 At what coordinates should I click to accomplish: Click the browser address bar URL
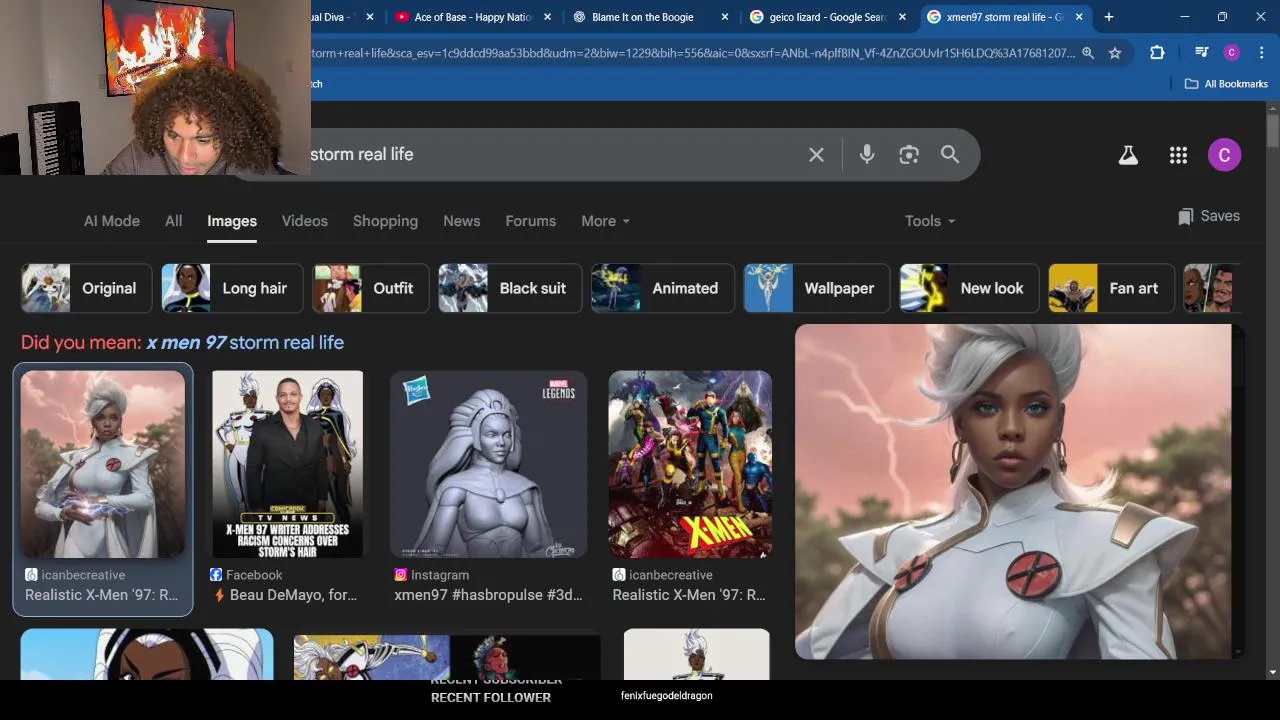pos(692,53)
